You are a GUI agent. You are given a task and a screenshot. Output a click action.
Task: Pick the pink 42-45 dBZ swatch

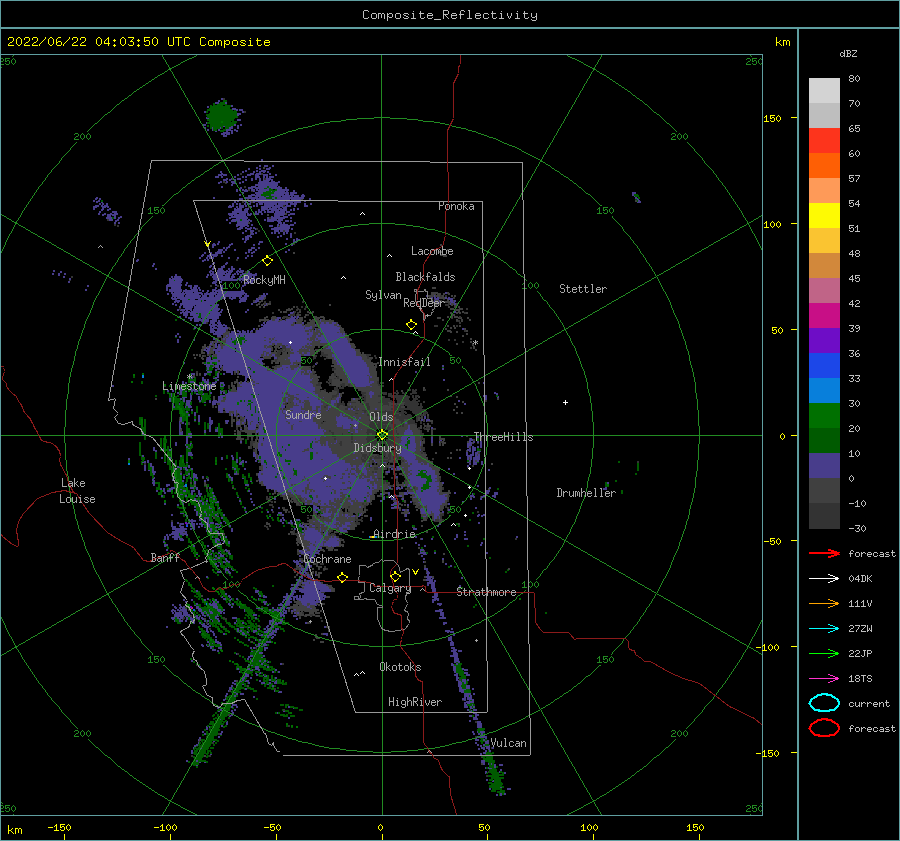(824, 290)
